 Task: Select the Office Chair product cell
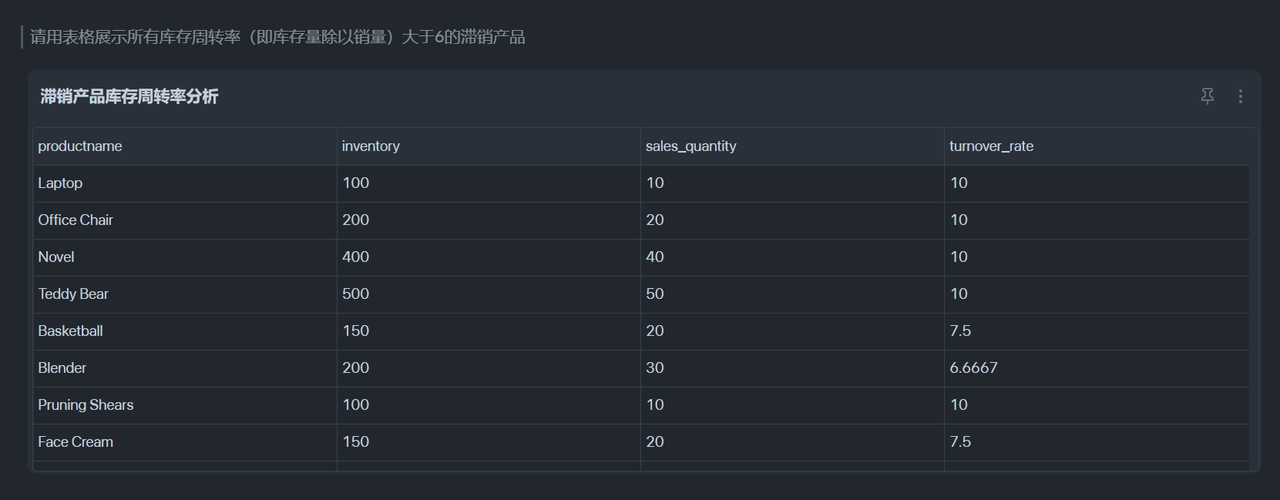(185, 220)
